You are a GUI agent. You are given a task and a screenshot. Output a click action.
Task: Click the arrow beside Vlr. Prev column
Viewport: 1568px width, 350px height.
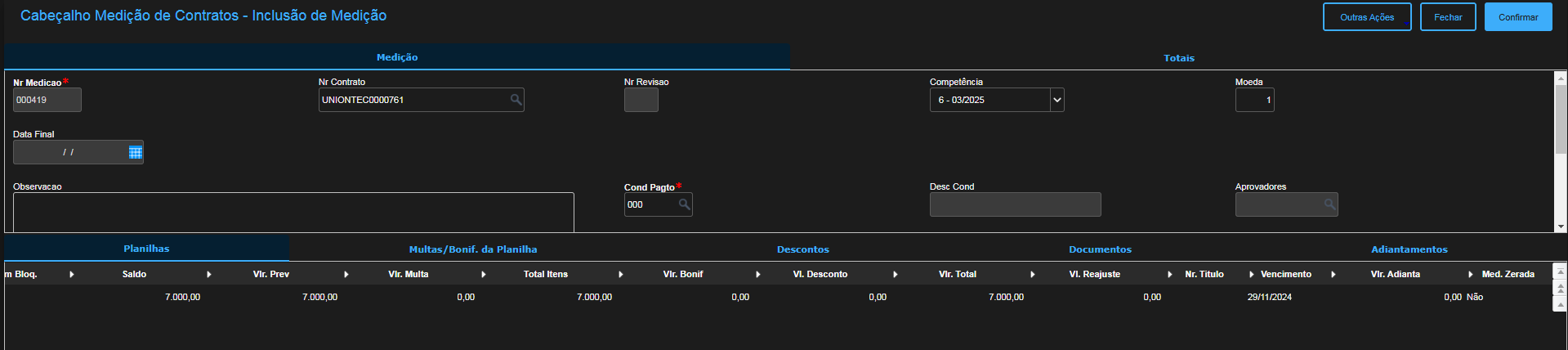(346, 275)
